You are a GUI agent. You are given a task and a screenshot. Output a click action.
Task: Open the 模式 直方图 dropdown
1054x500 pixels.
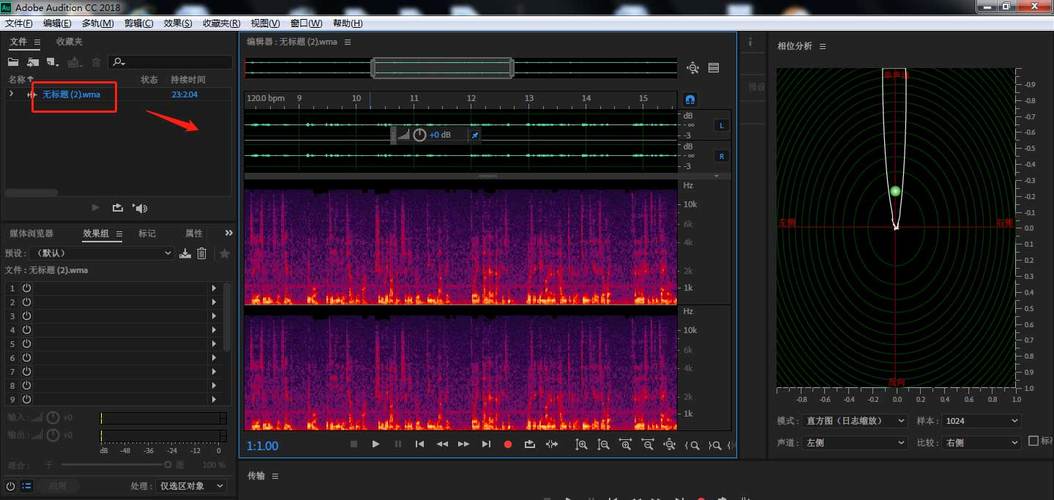click(x=856, y=421)
